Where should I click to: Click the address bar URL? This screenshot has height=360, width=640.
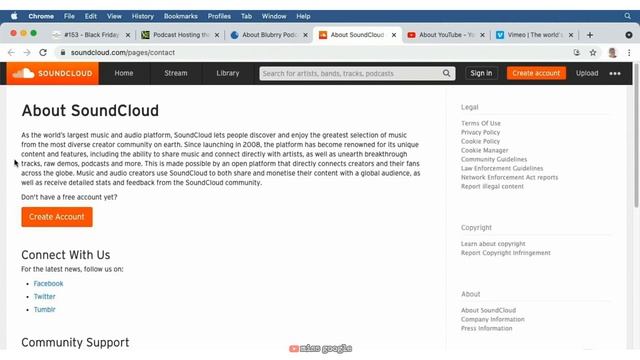pos(122,53)
